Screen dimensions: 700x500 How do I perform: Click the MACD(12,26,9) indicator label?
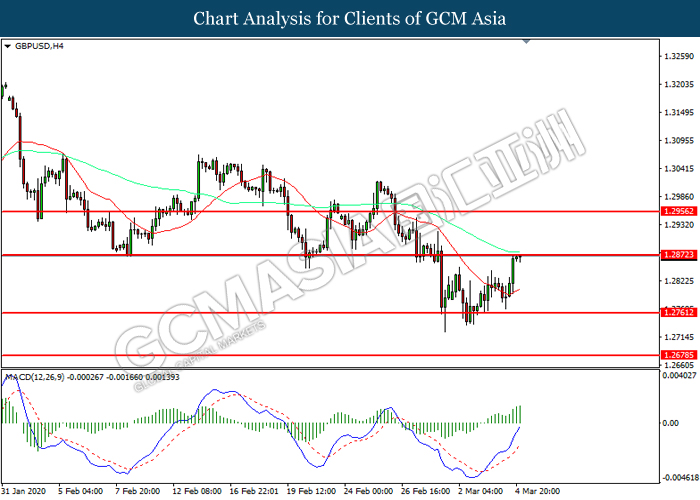pyautogui.click(x=92, y=377)
